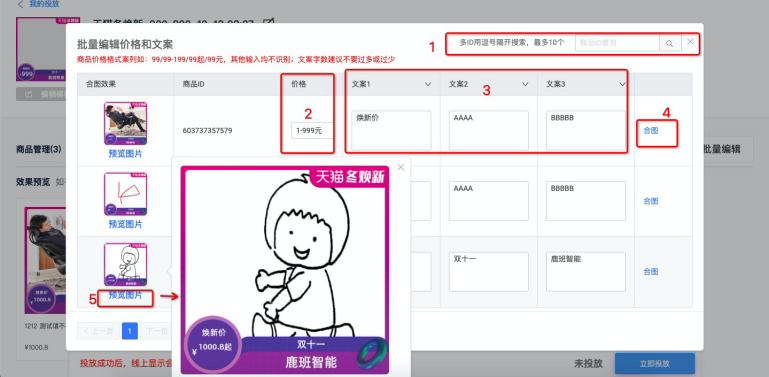
Task: Click the 价格 column header
Action: tap(299, 84)
